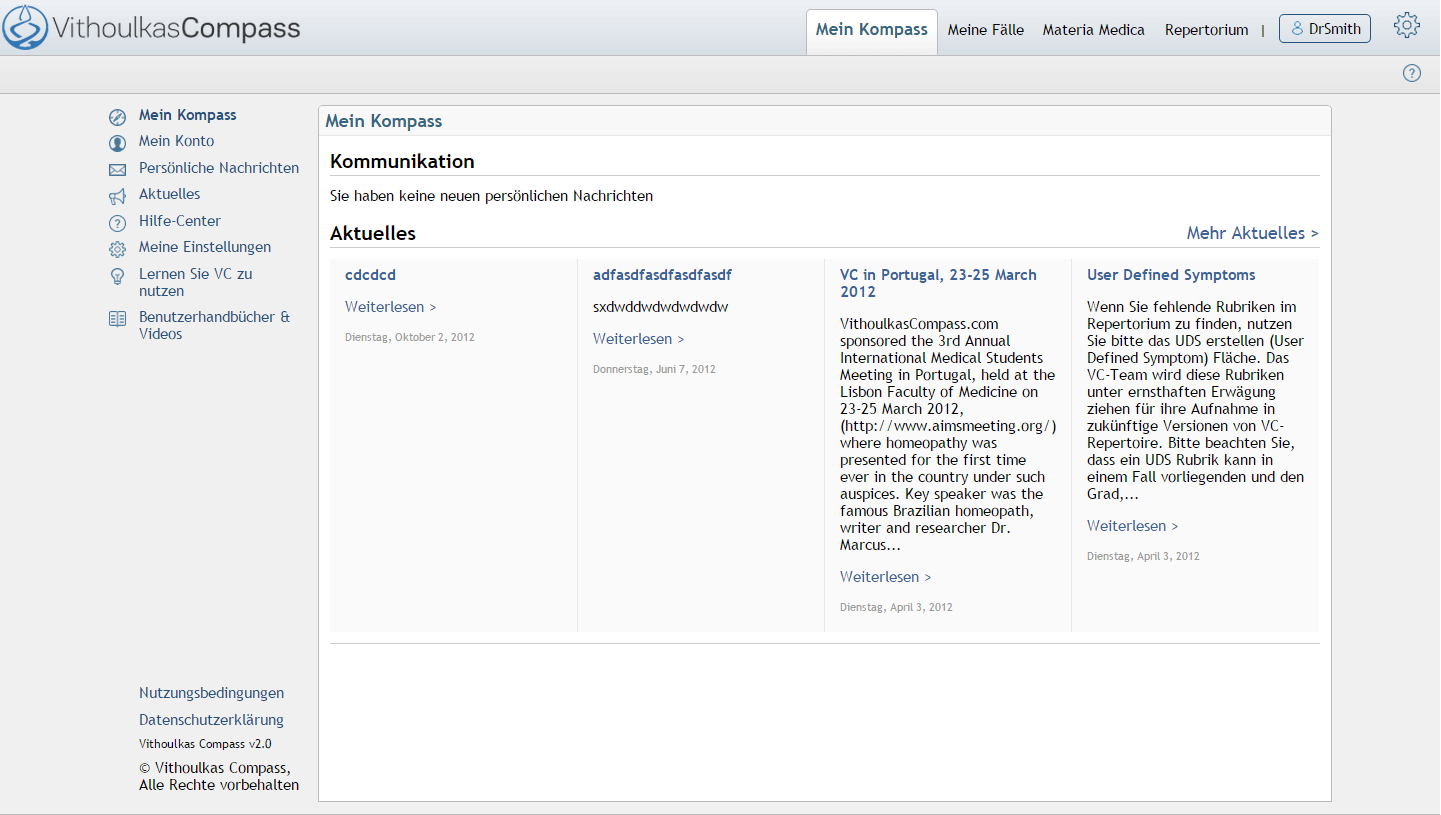Open the User Defined Symptoms article title

(x=1171, y=275)
